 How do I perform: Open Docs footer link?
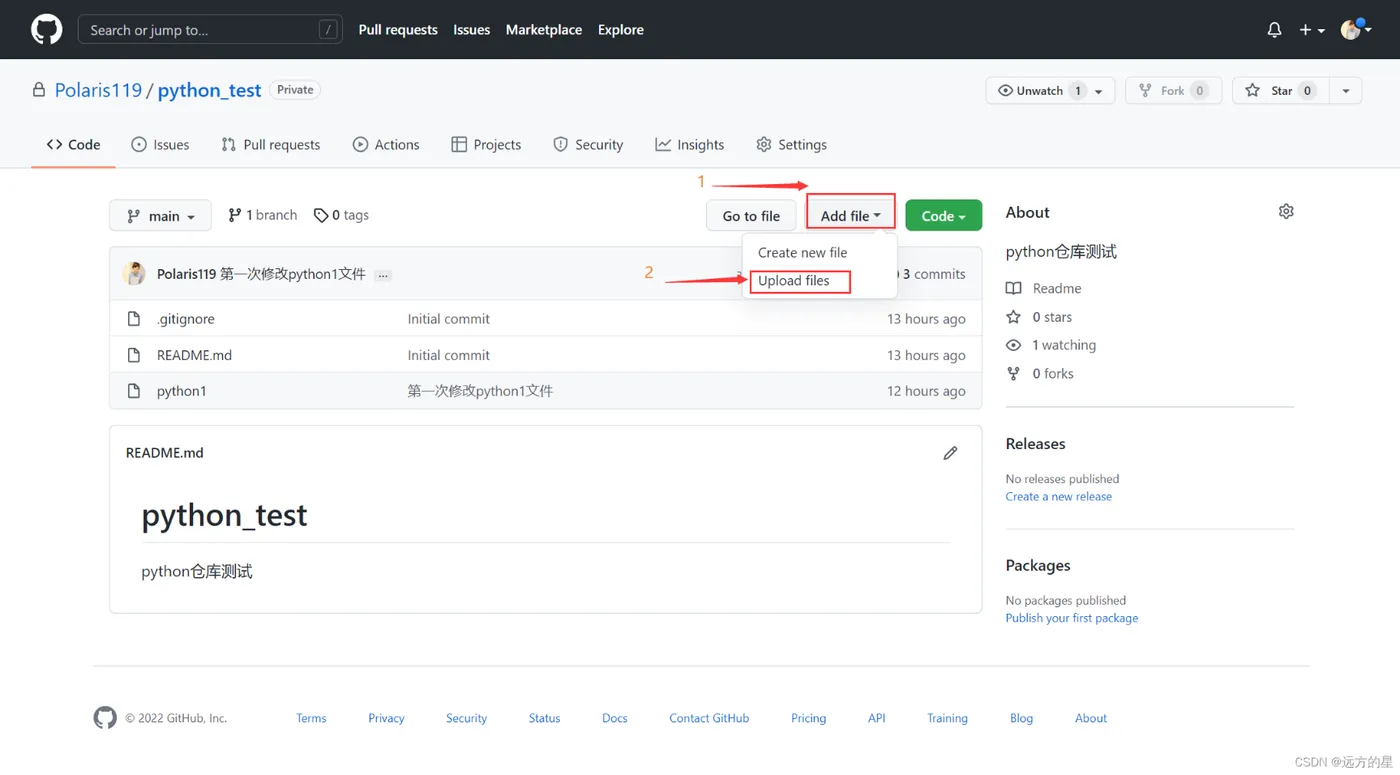pos(615,718)
